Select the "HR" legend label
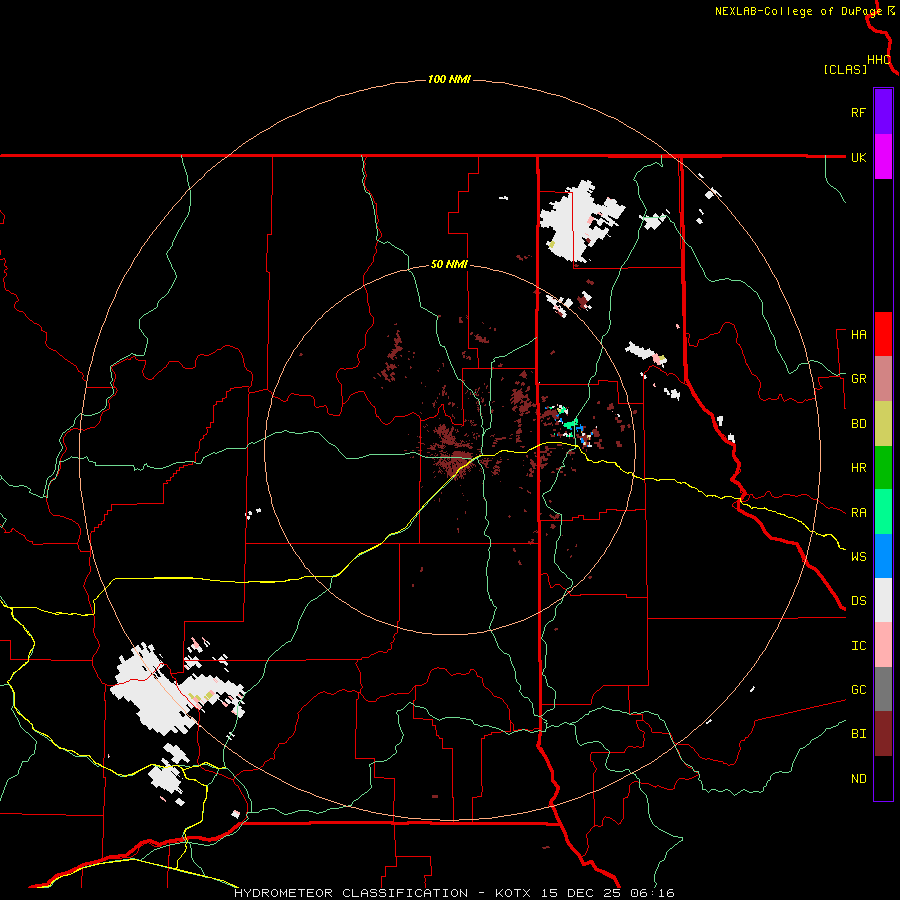The height and width of the screenshot is (900, 900). (859, 468)
